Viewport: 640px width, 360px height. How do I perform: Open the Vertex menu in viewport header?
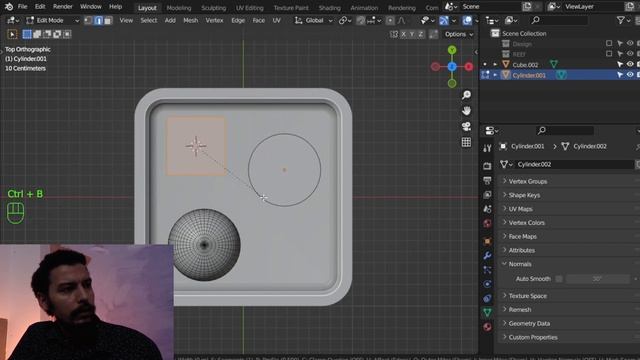pyautogui.click(x=214, y=20)
